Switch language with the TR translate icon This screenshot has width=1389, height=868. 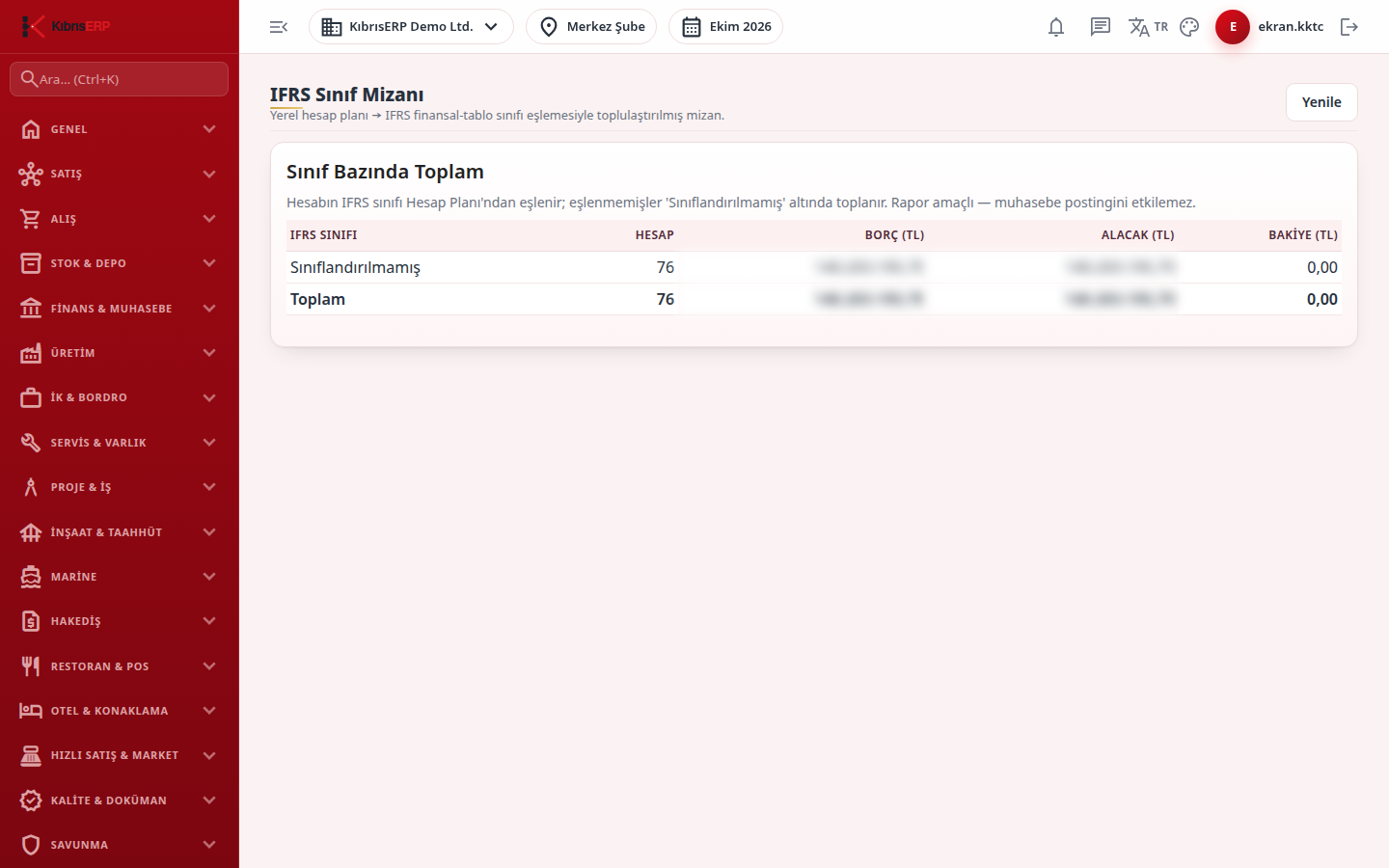coord(1148,27)
